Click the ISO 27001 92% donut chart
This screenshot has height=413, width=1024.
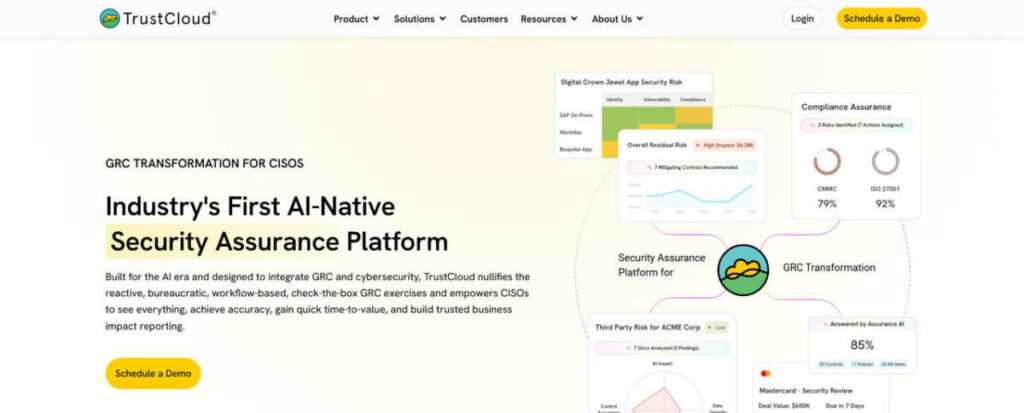(x=885, y=162)
